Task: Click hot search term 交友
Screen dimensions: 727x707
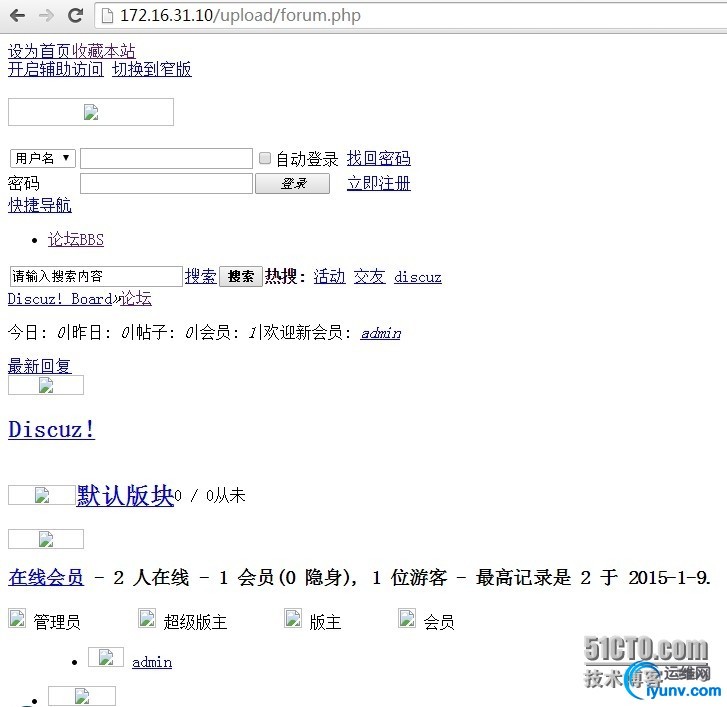Action: (x=369, y=276)
